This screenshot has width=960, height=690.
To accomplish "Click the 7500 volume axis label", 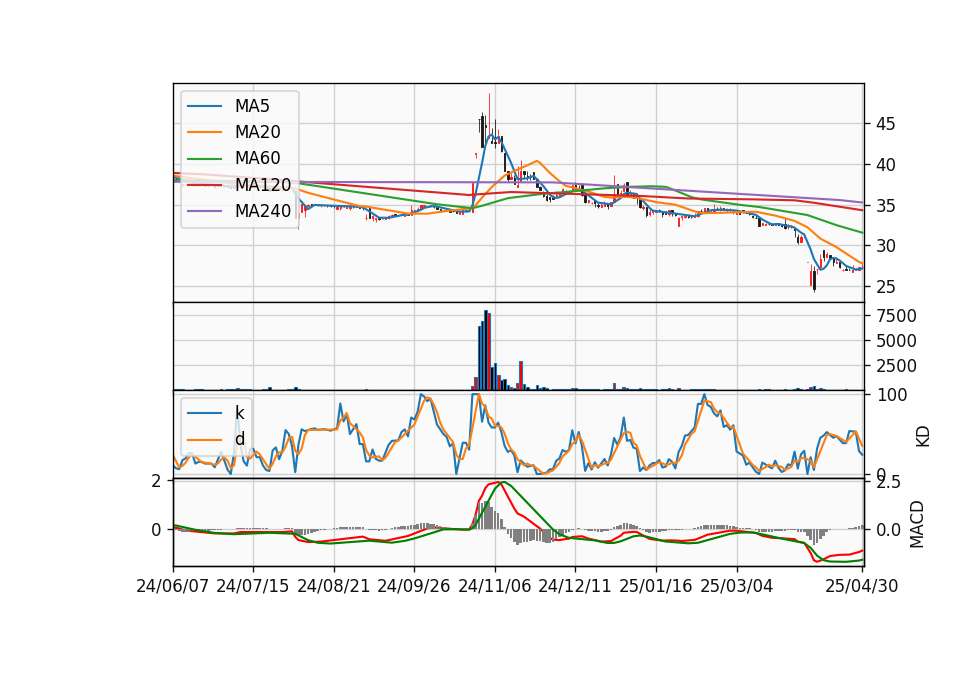I will [896, 316].
